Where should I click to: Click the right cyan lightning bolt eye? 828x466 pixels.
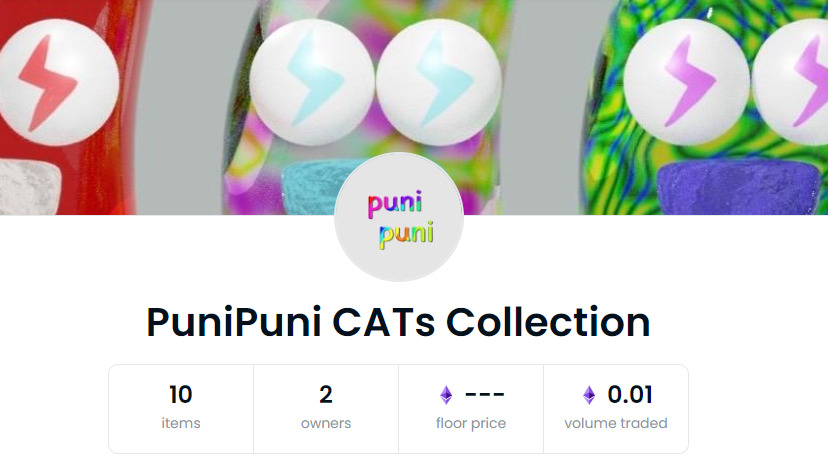(438, 82)
